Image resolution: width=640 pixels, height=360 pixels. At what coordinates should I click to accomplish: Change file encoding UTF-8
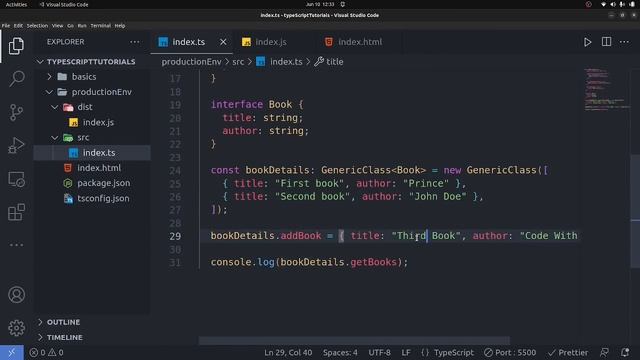[379, 352]
